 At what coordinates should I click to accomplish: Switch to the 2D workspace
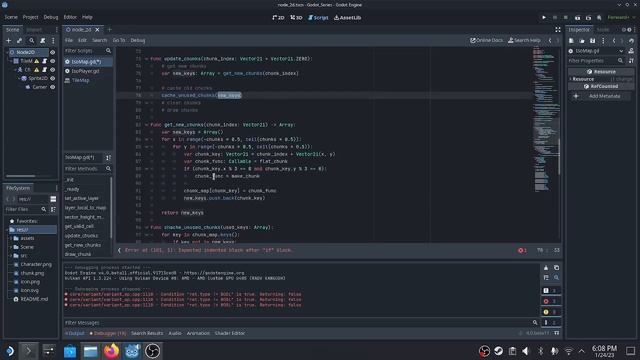278,18
